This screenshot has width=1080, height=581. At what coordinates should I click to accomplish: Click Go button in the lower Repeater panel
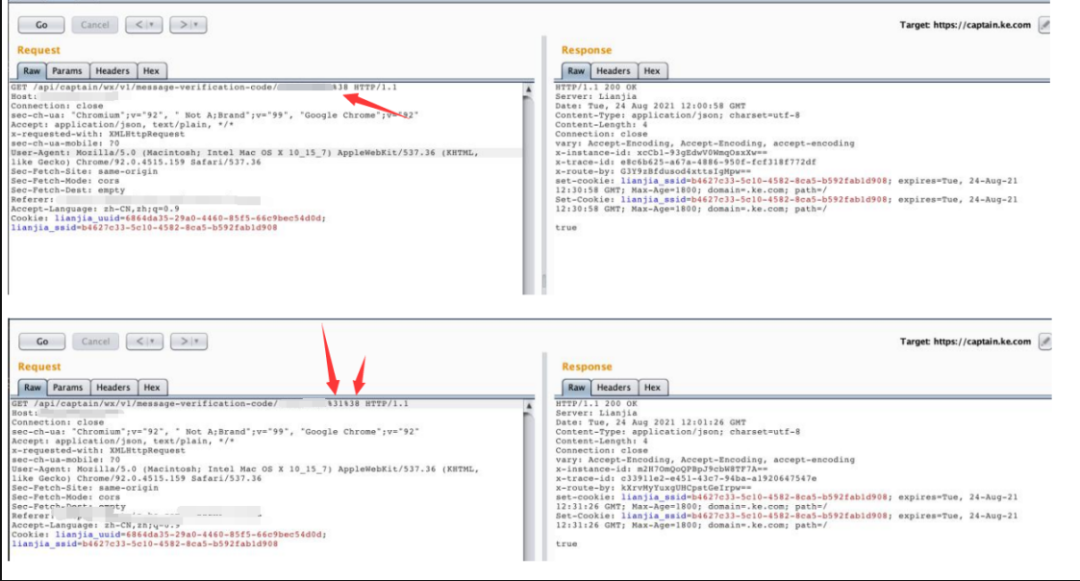pyautogui.click(x=42, y=341)
